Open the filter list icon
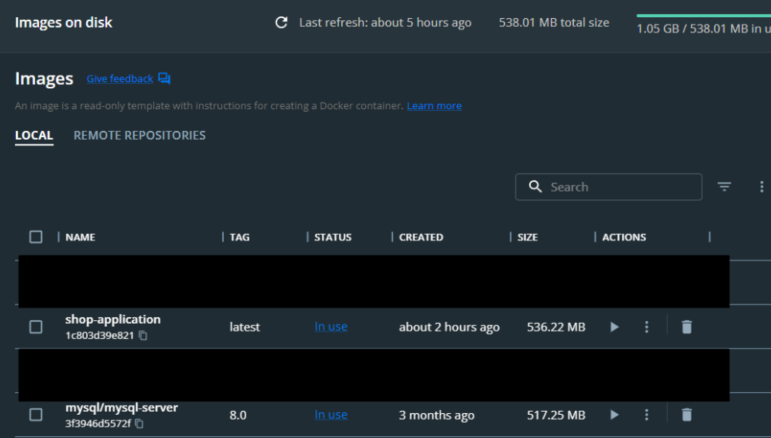The height and width of the screenshot is (438, 771). point(724,187)
